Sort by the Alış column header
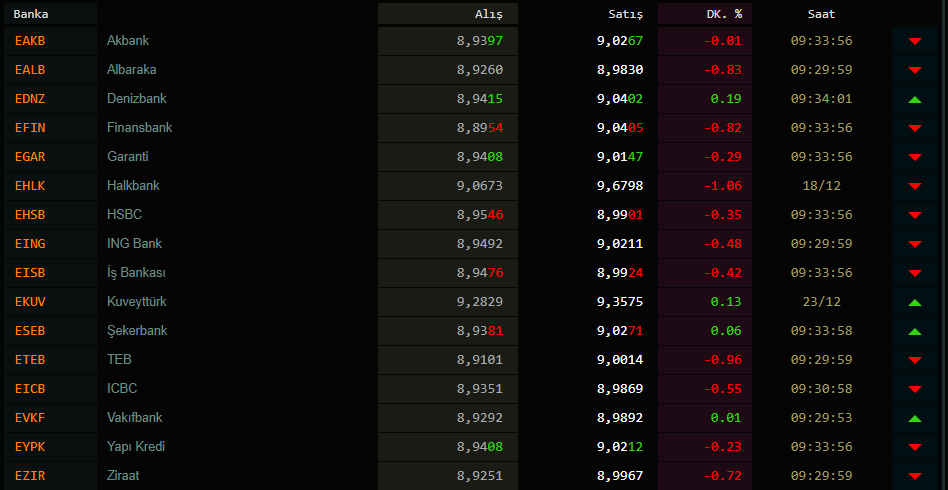The height and width of the screenshot is (490, 948). click(x=488, y=14)
